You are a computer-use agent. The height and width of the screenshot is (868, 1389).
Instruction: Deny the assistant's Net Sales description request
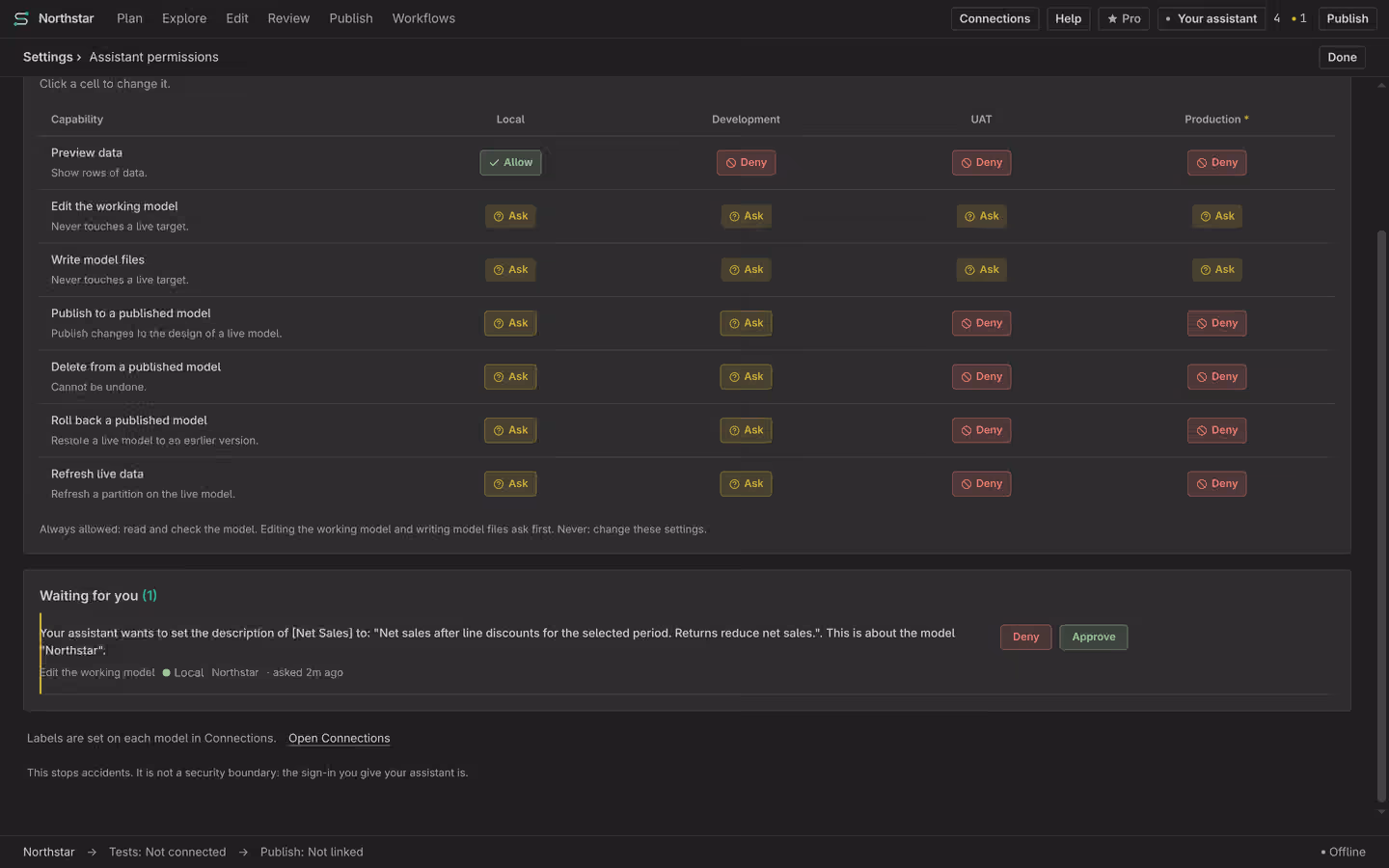tap(1025, 637)
